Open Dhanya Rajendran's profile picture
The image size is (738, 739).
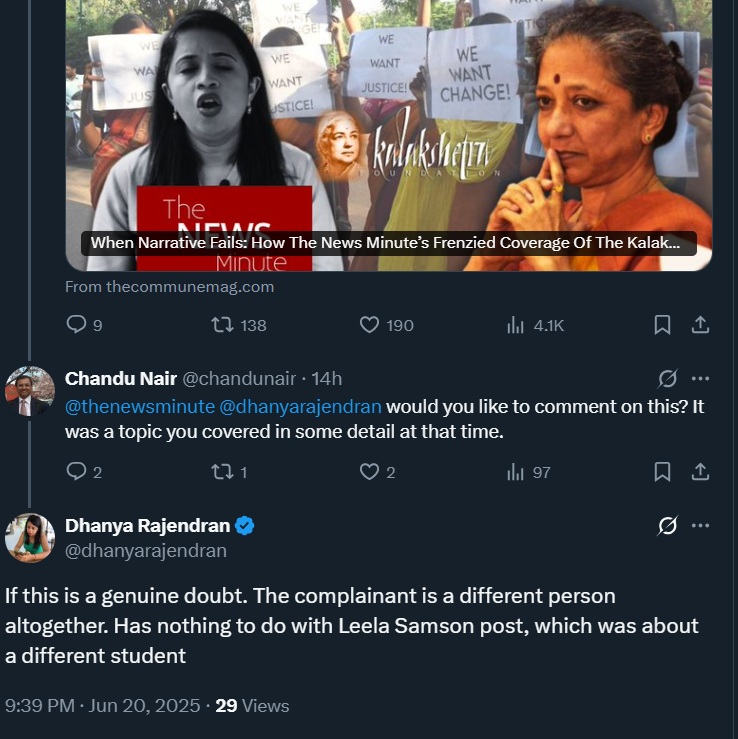click(x=30, y=537)
